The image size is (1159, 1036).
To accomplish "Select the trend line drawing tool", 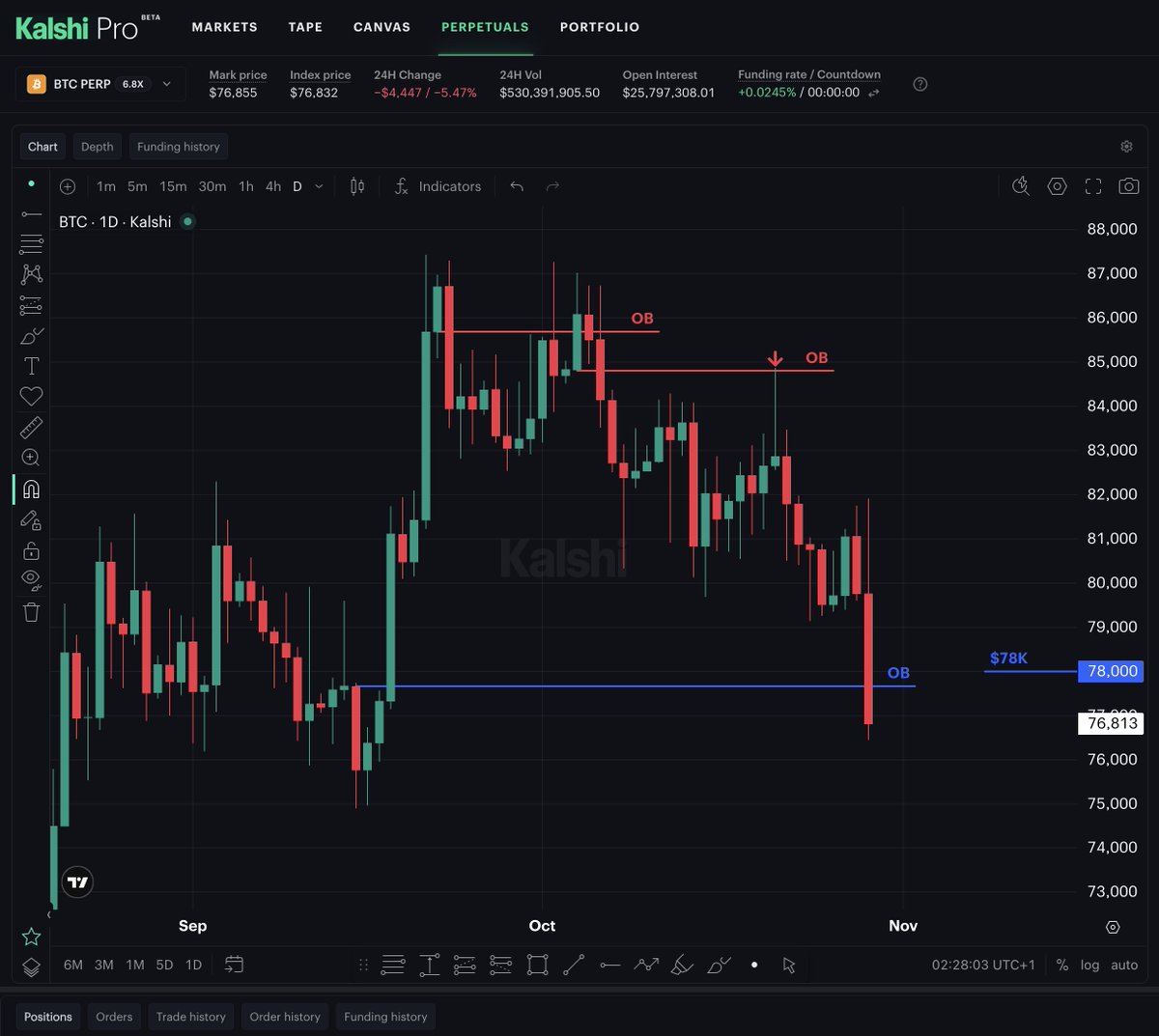I will click(31, 213).
